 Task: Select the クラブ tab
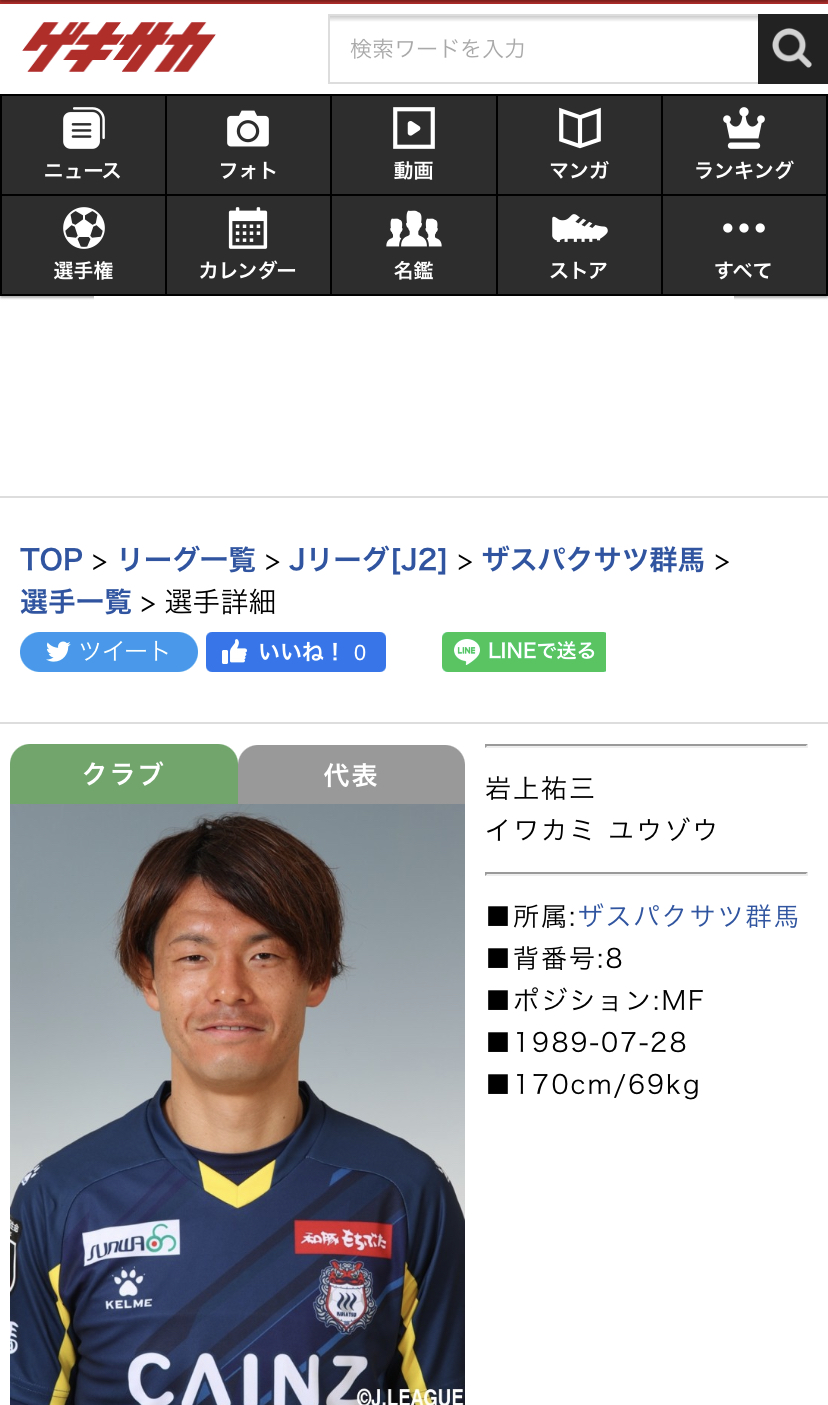[x=124, y=774]
